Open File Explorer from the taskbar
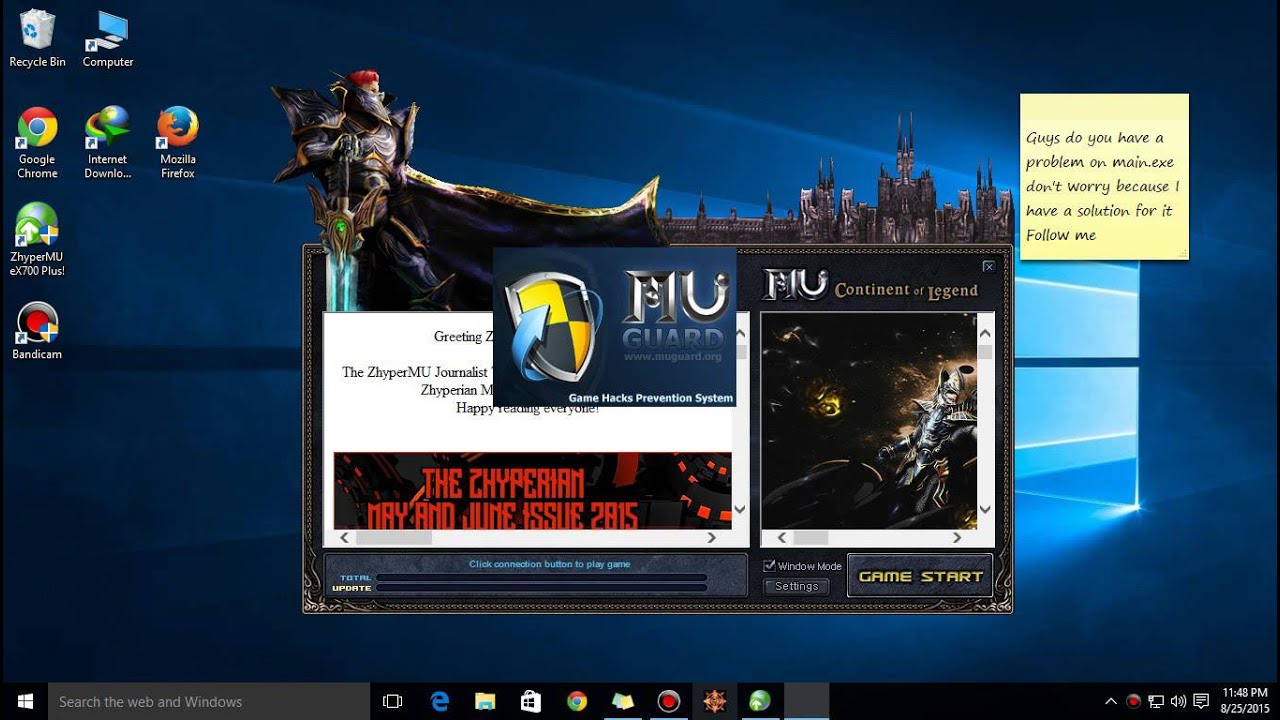This screenshot has width=1280, height=720. [x=485, y=701]
